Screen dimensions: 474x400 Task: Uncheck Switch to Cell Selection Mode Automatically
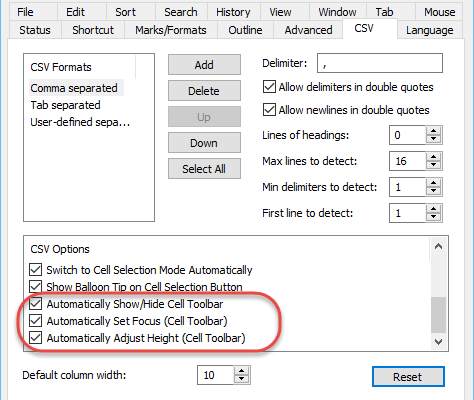[35, 270]
